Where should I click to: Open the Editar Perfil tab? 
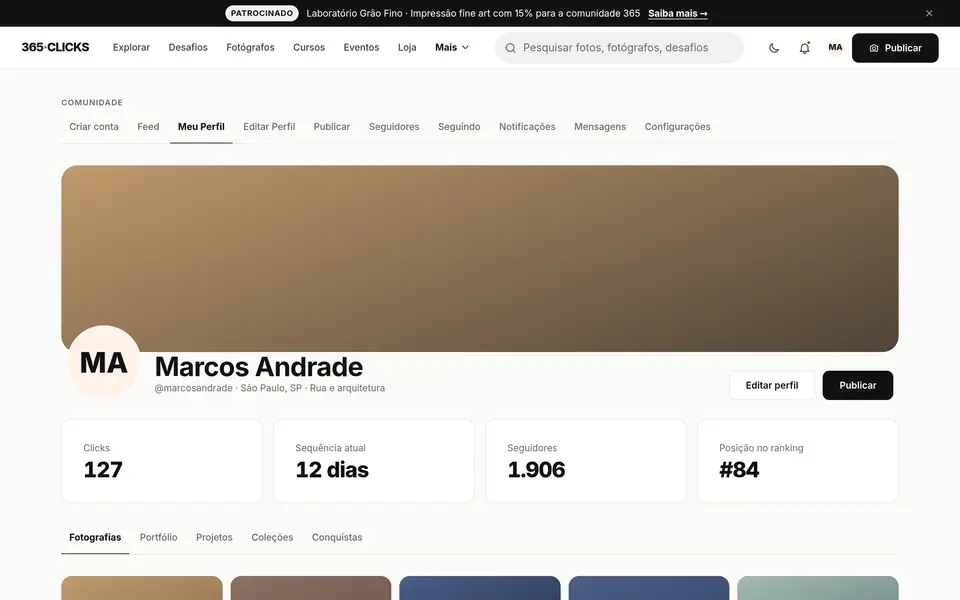269,127
